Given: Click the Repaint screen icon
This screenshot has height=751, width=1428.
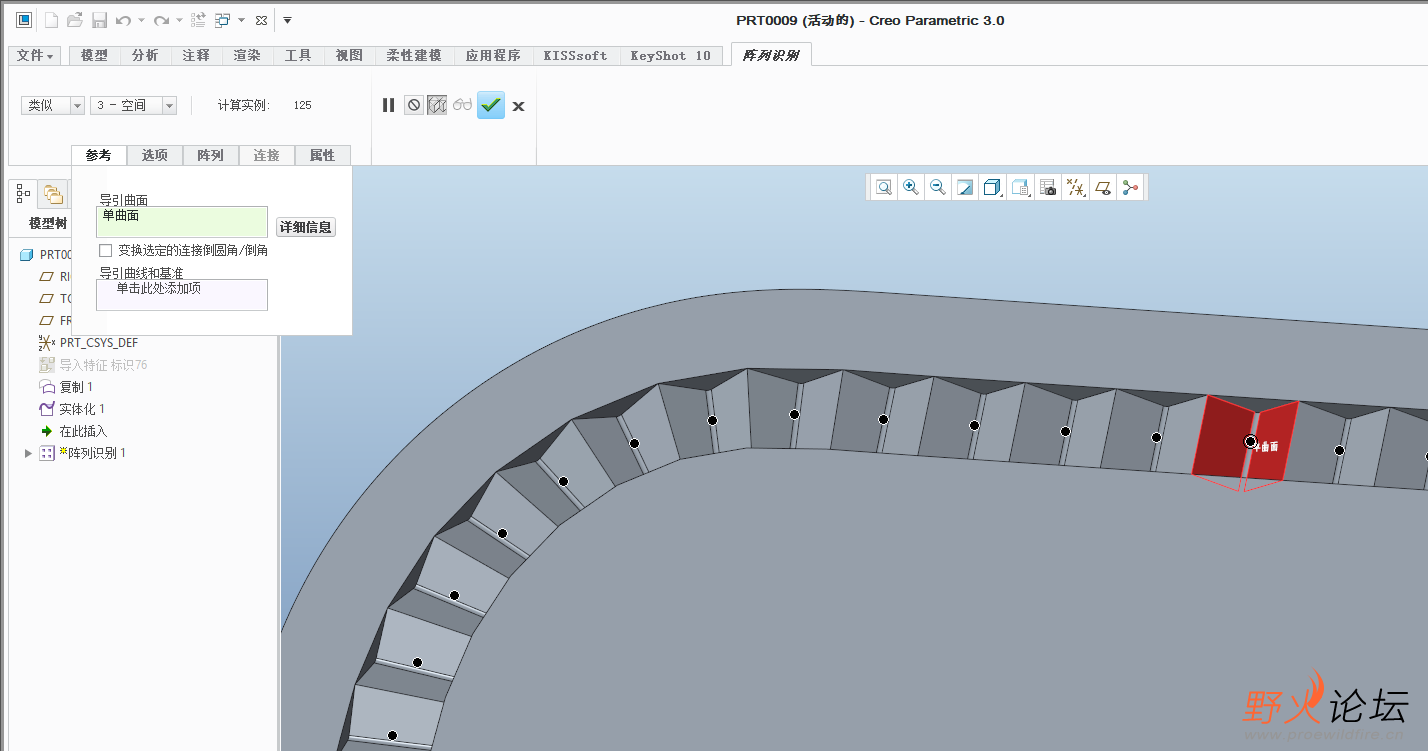Looking at the screenshot, I should 965,187.
